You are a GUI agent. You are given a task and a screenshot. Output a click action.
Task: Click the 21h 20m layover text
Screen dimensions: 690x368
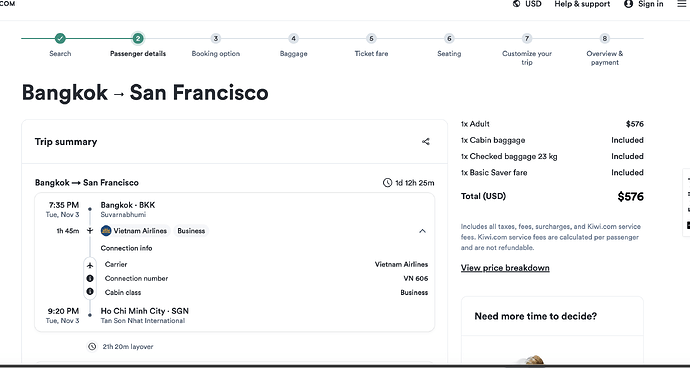[128, 346]
